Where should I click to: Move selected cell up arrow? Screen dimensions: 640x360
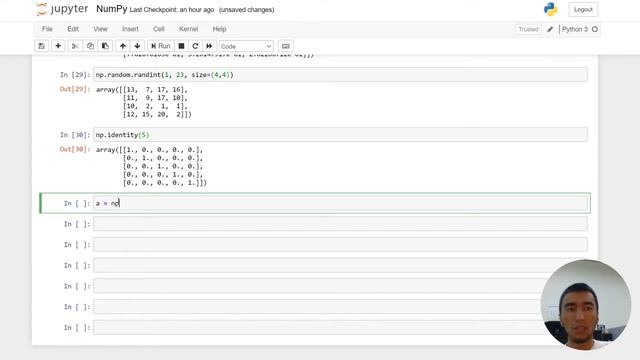pos(122,46)
